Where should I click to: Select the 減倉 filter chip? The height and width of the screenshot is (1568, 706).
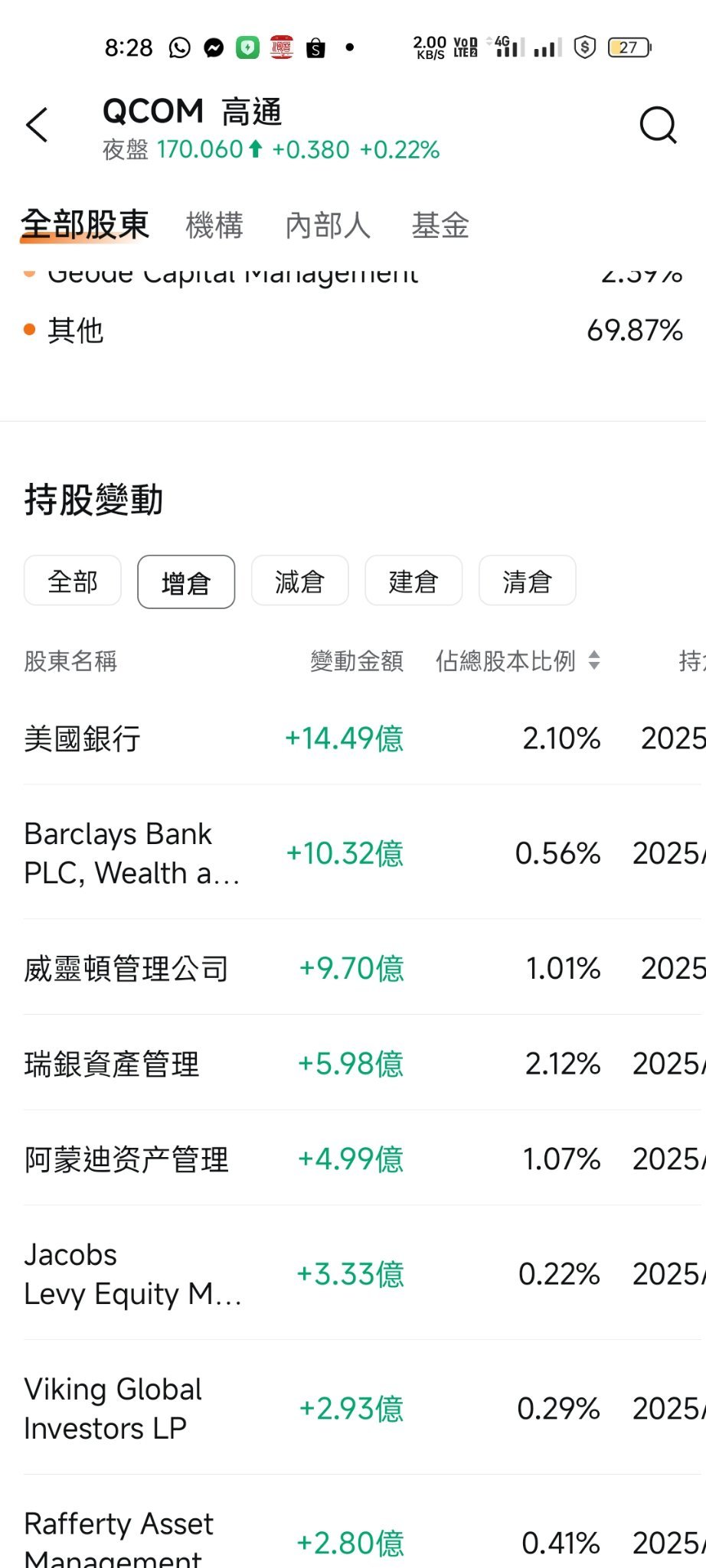point(299,582)
